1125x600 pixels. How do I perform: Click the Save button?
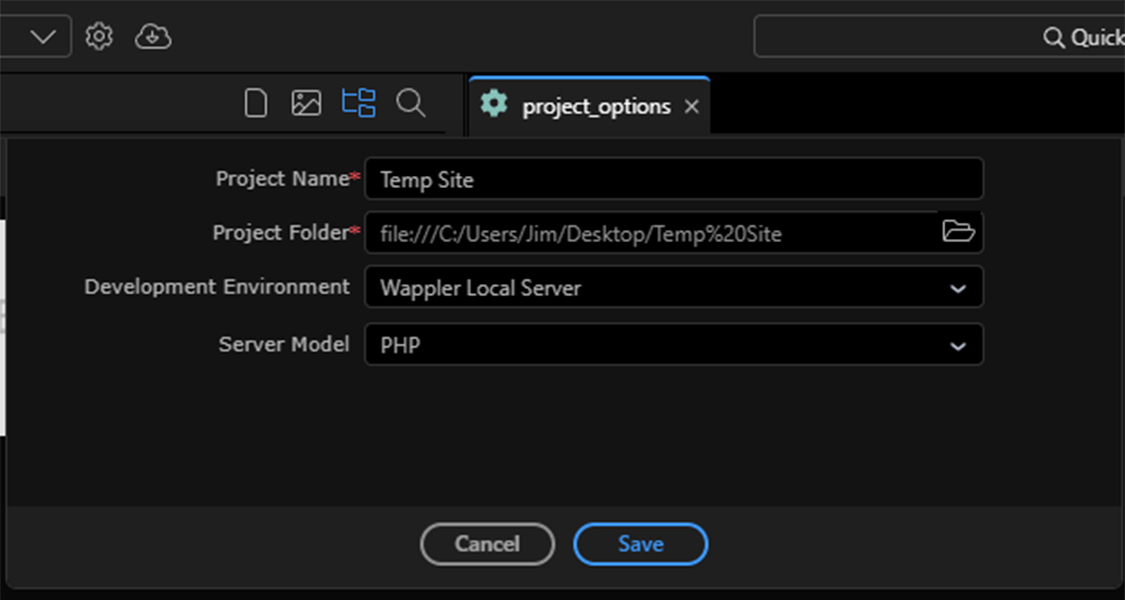641,544
